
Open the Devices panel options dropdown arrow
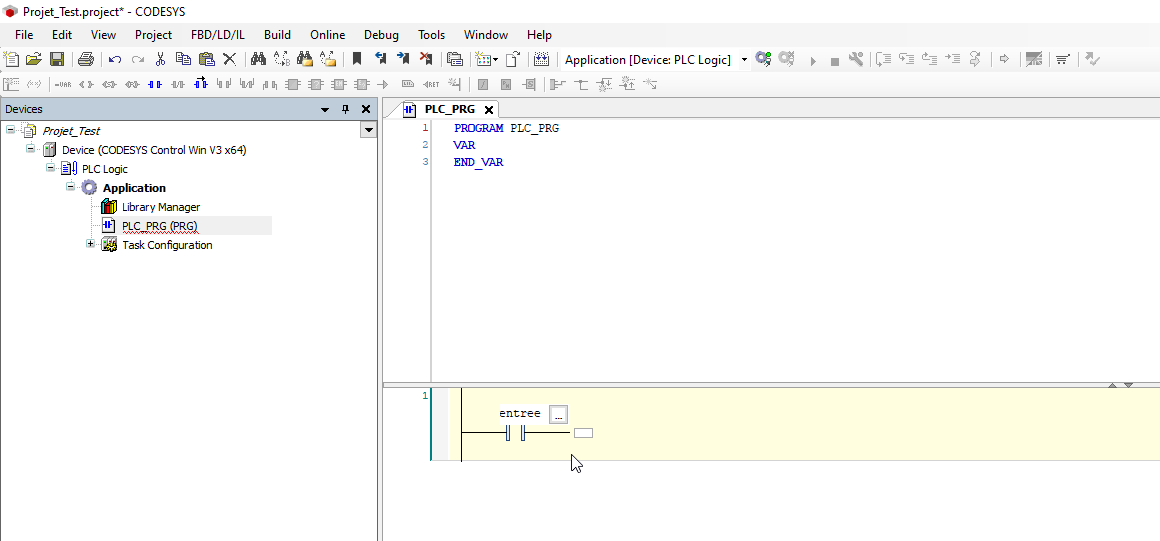click(x=325, y=109)
